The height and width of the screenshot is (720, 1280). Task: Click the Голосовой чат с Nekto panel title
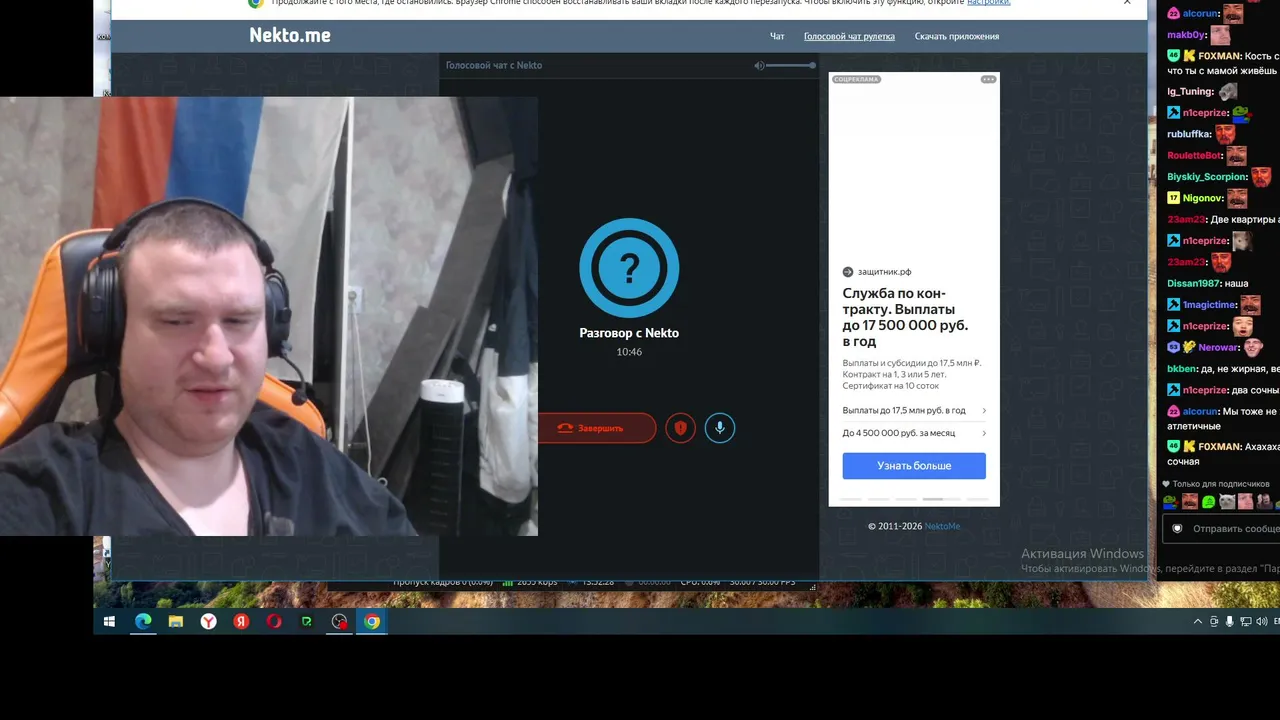[494, 65]
